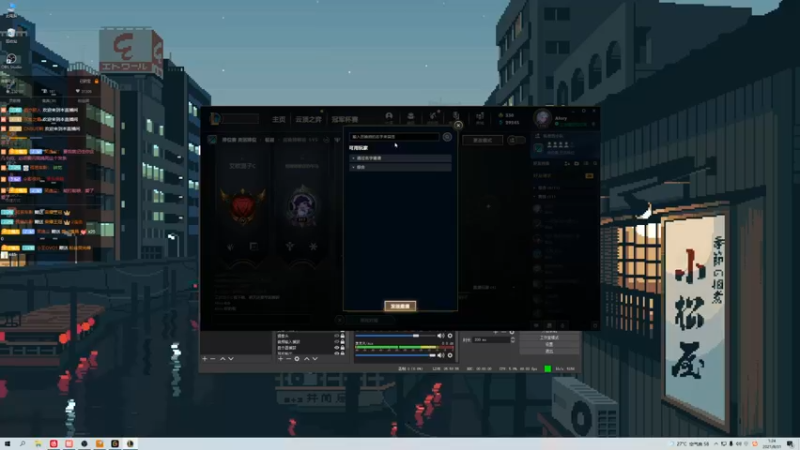The height and width of the screenshot is (450, 800).
Task: Move the selected OBS source up
Action: [307, 359]
